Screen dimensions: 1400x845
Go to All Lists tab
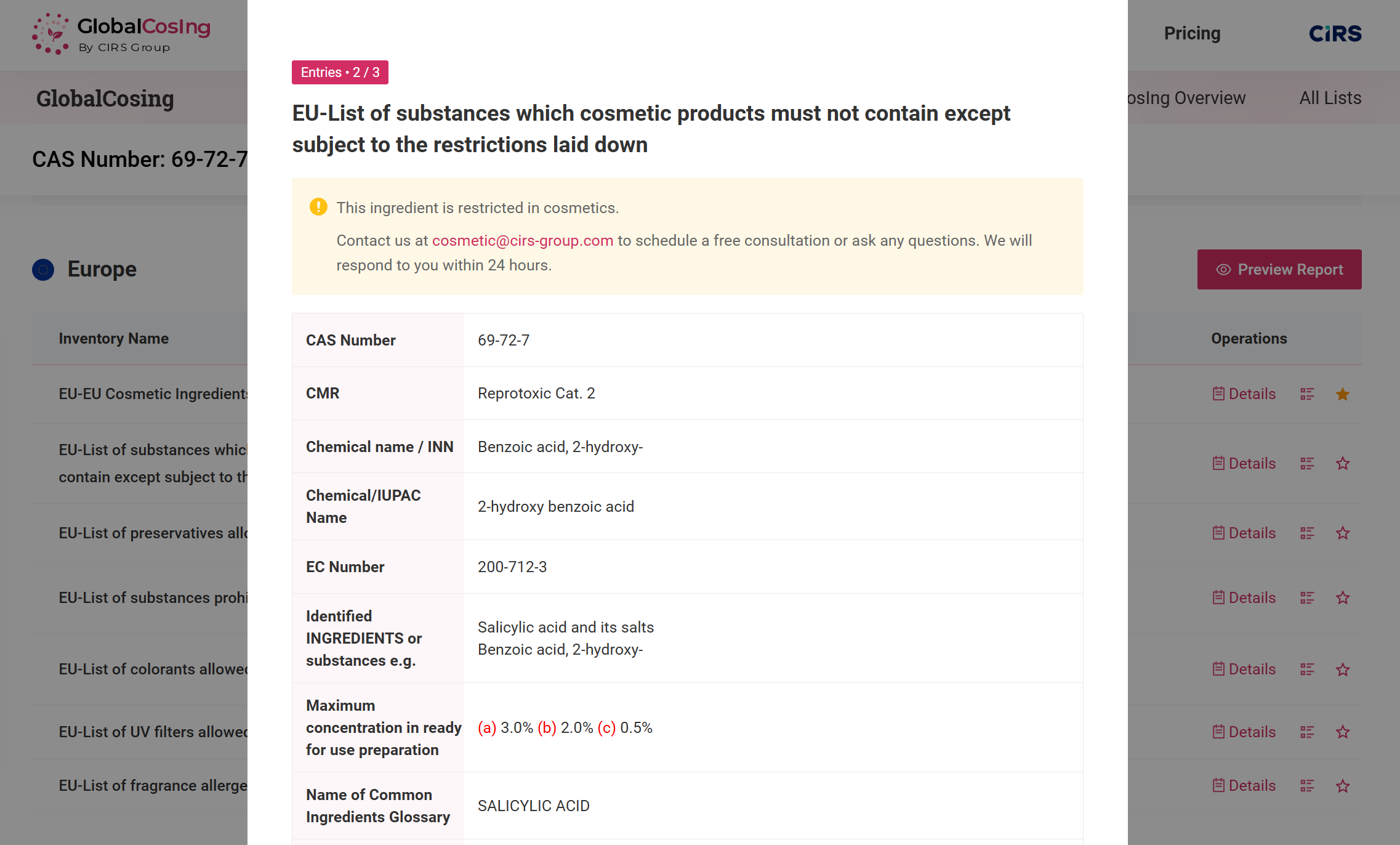1330,98
